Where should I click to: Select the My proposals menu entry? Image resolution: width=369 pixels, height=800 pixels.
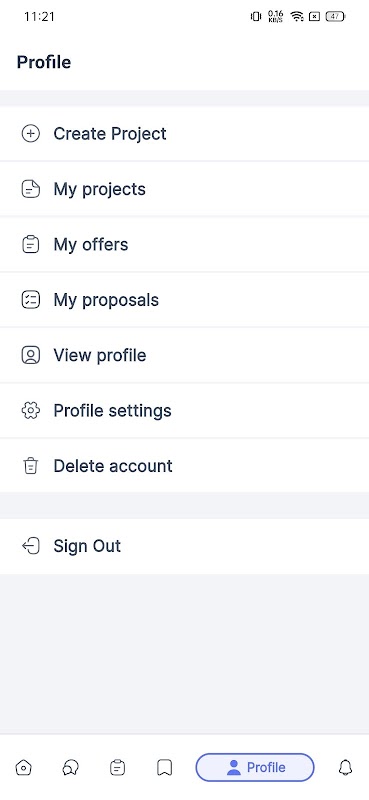pyautogui.click(x=184, y=300)
